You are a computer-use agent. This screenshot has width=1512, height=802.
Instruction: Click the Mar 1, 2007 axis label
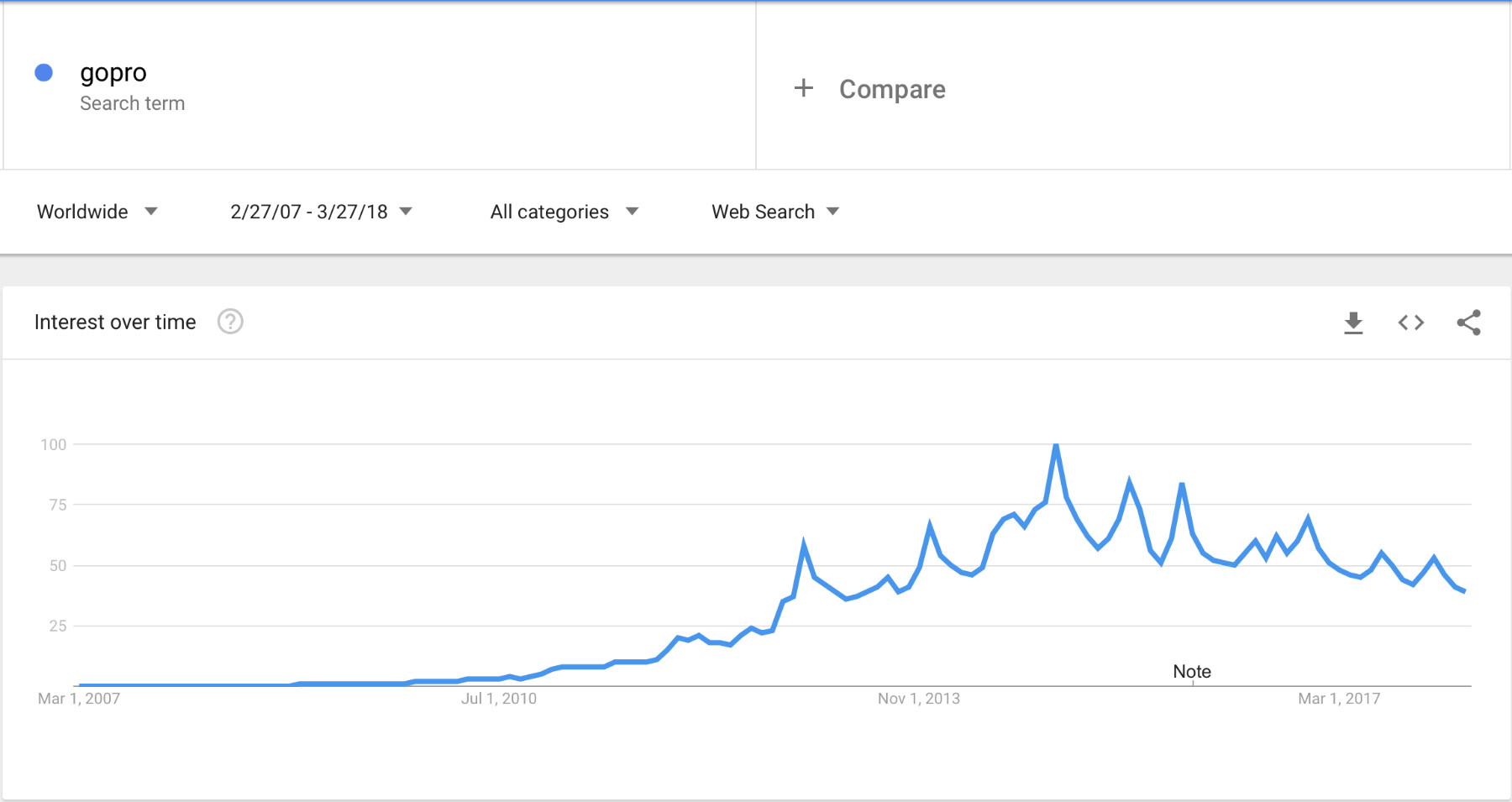(x=79, y=699)
